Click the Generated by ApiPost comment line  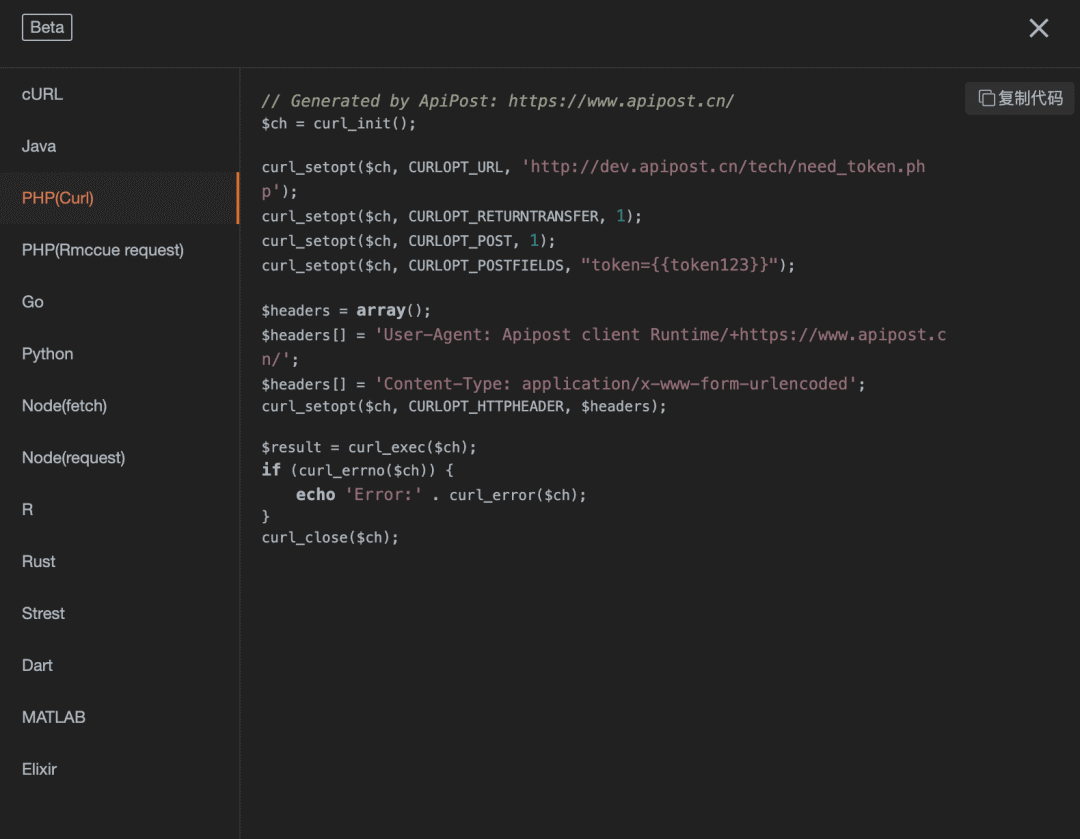[x=497, y=101]
